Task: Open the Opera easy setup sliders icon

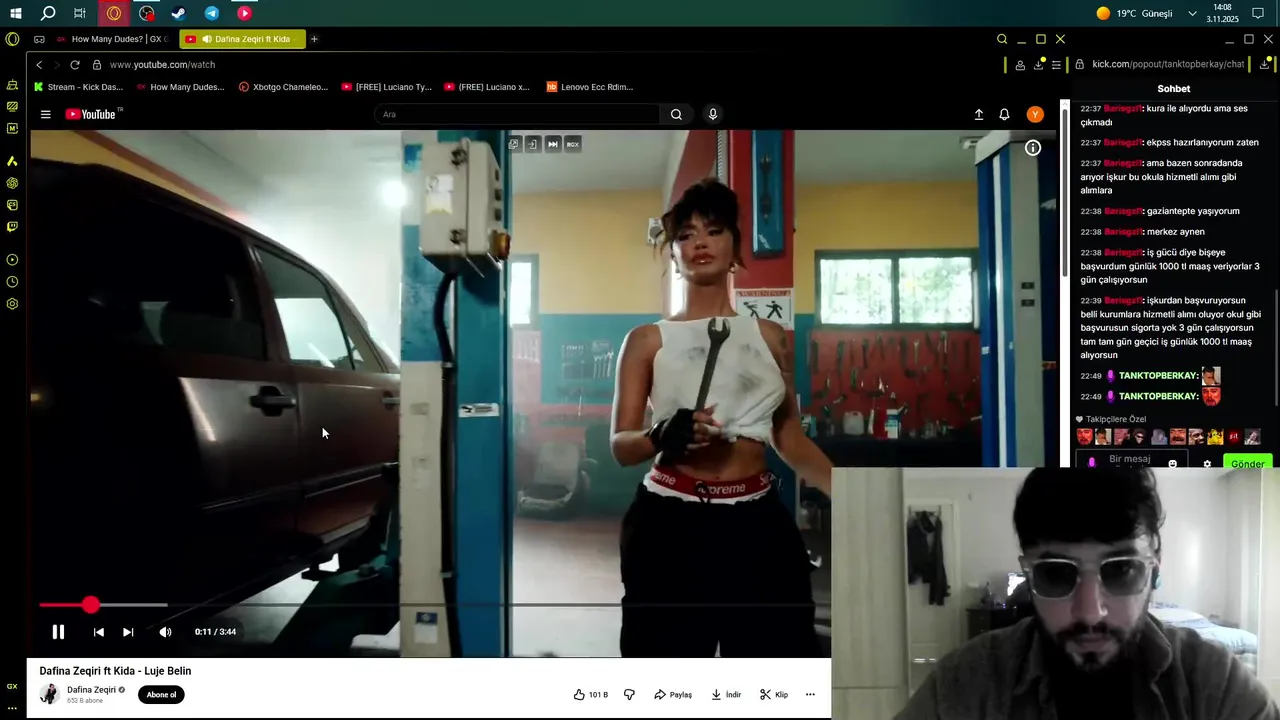Action: [x=1056, y=65]
